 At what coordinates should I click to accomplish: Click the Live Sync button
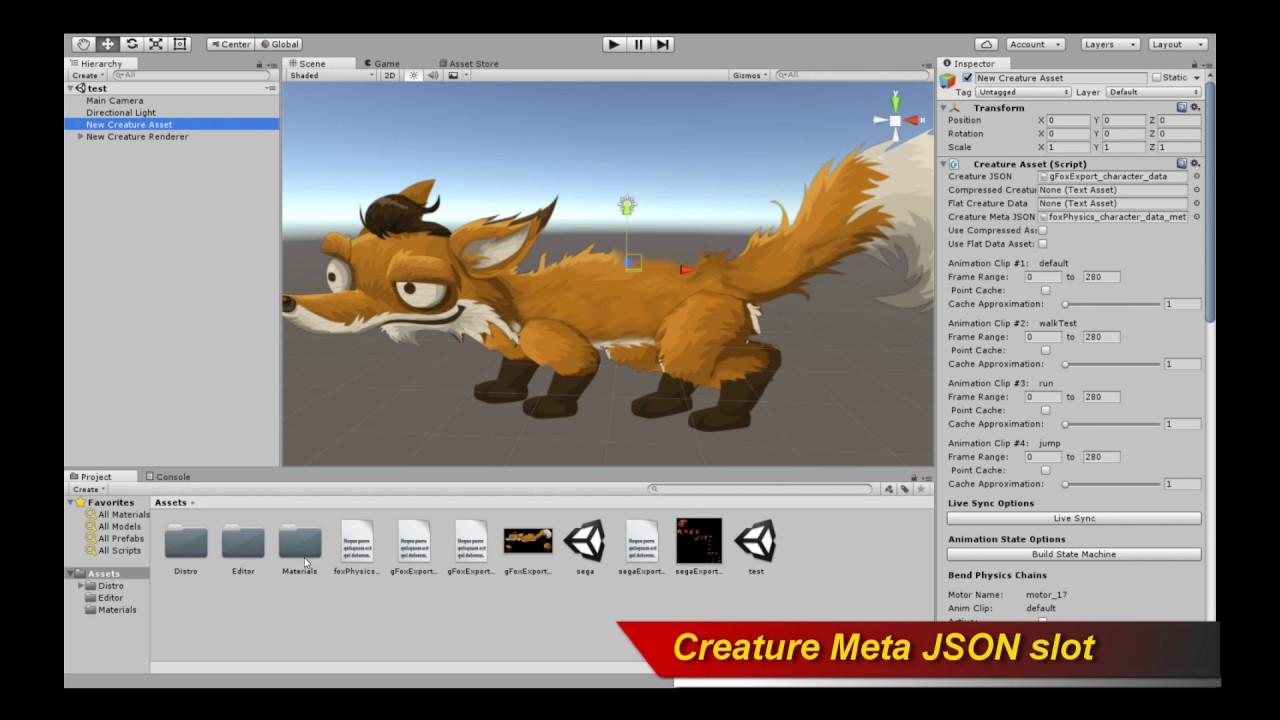point(1074,518)
